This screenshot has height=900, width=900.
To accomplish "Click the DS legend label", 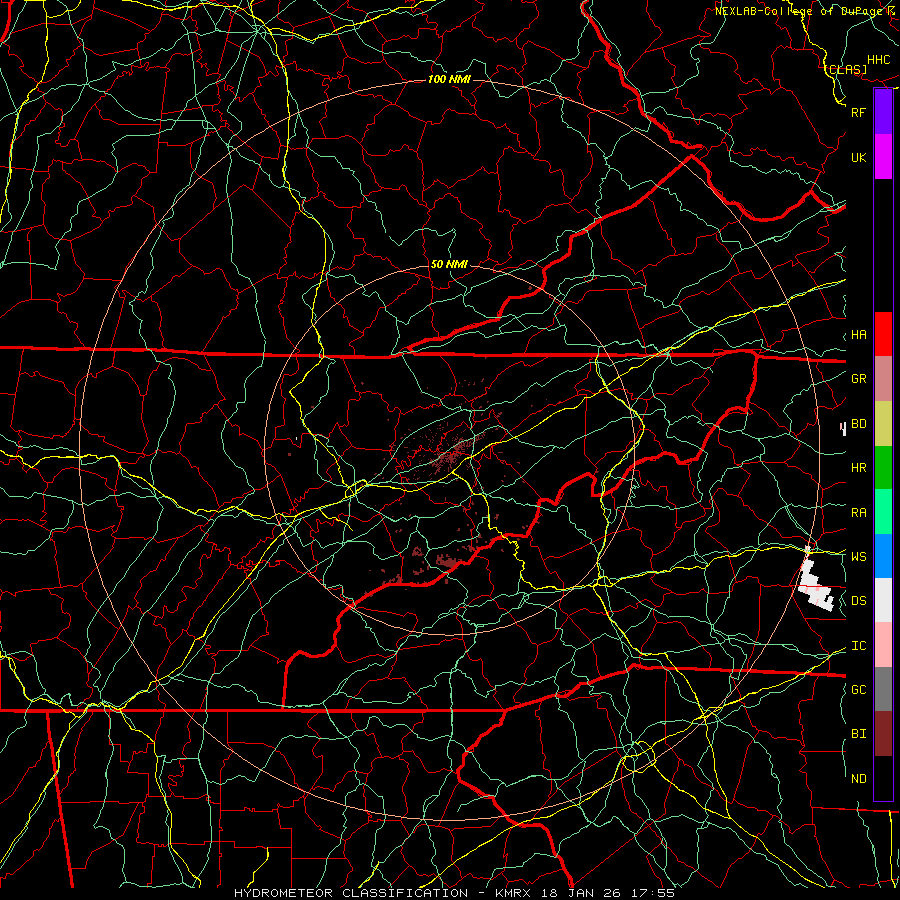I will click(x=859, y=601).
